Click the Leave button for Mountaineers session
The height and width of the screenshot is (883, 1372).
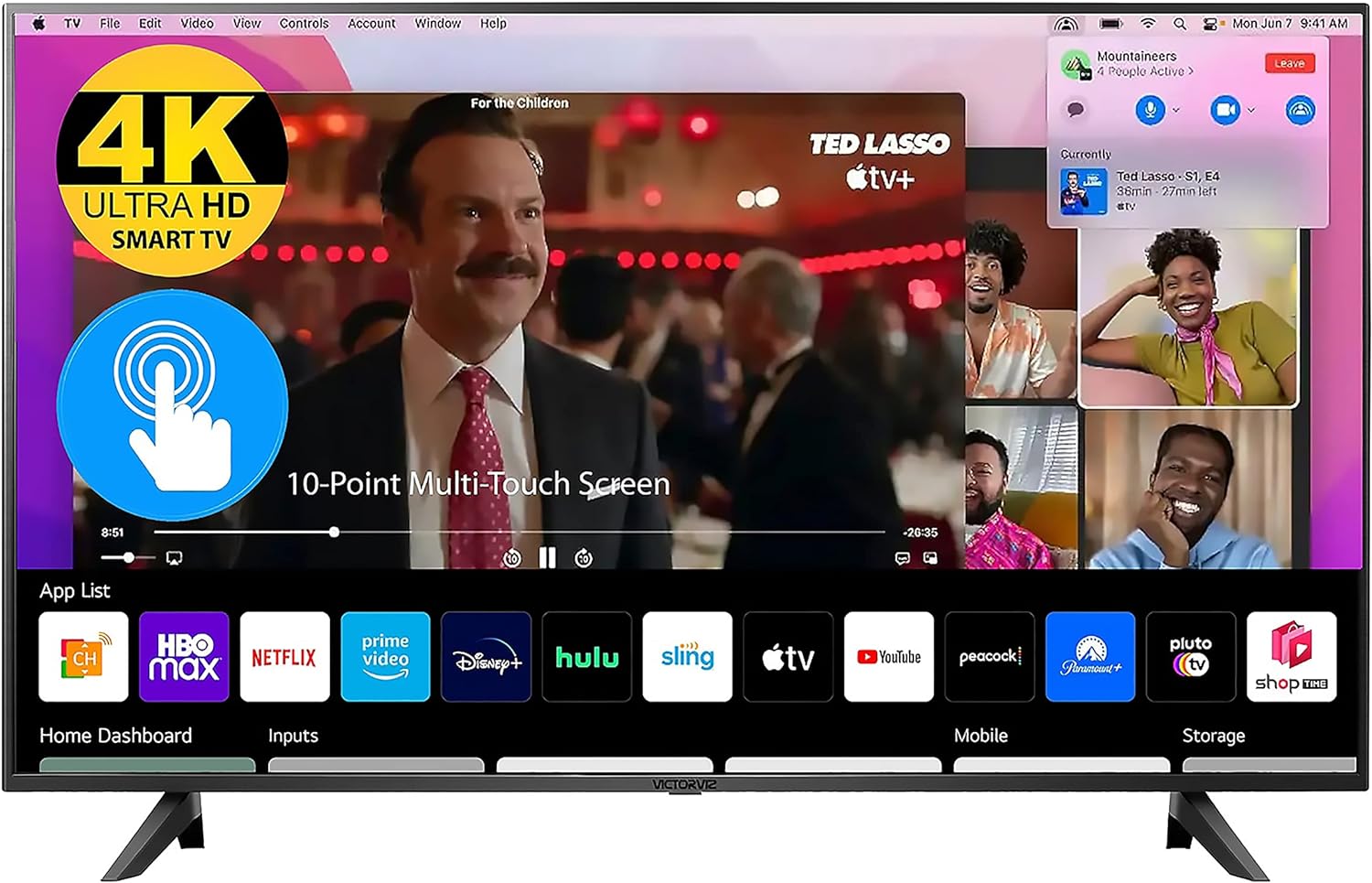tap(1290, 63)
